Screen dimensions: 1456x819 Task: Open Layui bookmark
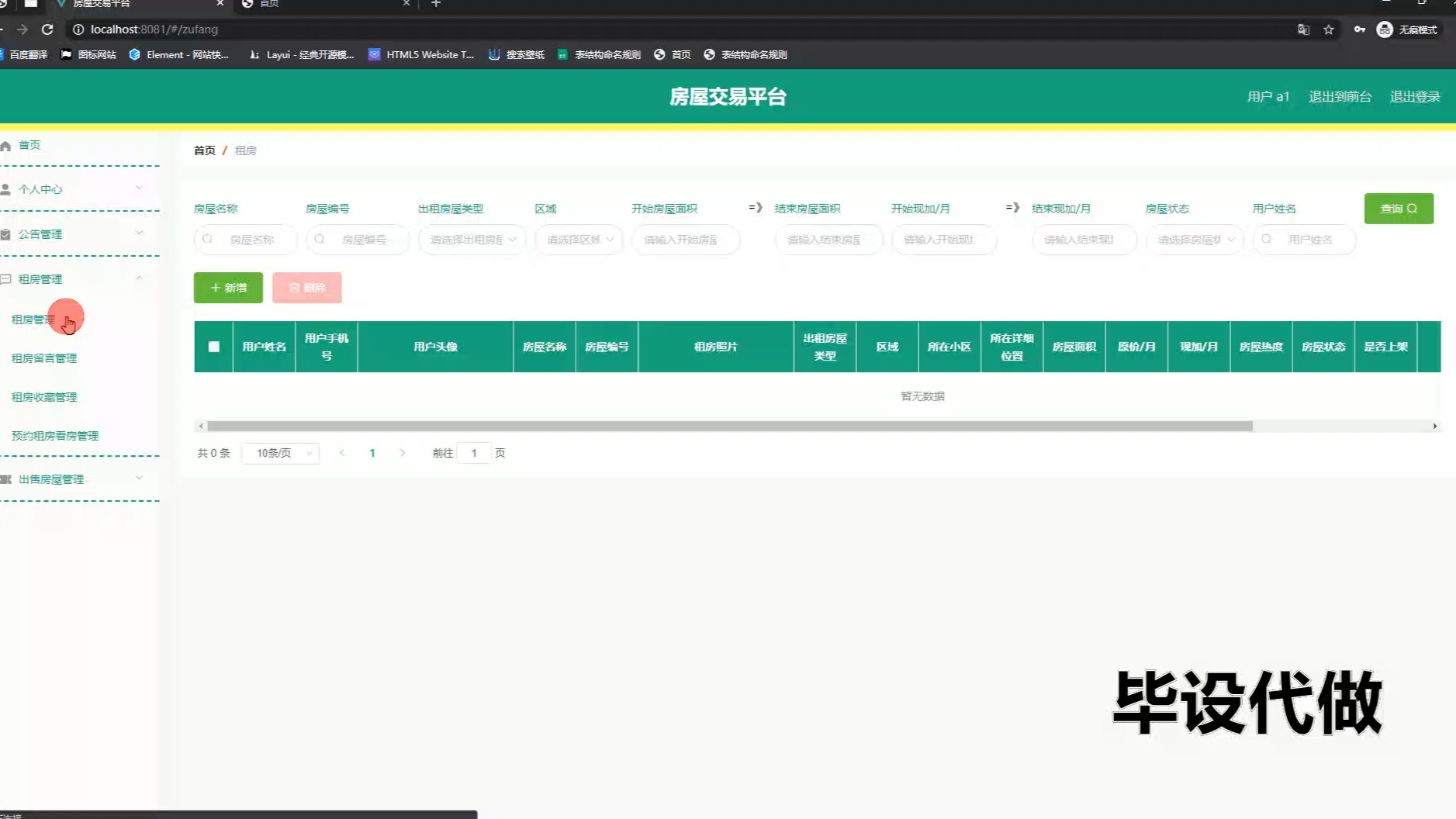tap(302, 54)
